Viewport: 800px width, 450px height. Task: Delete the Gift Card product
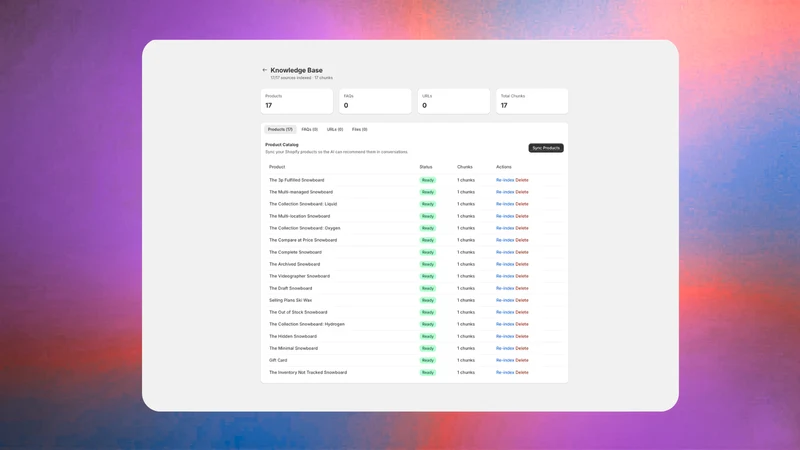click(x=522, y=360)
